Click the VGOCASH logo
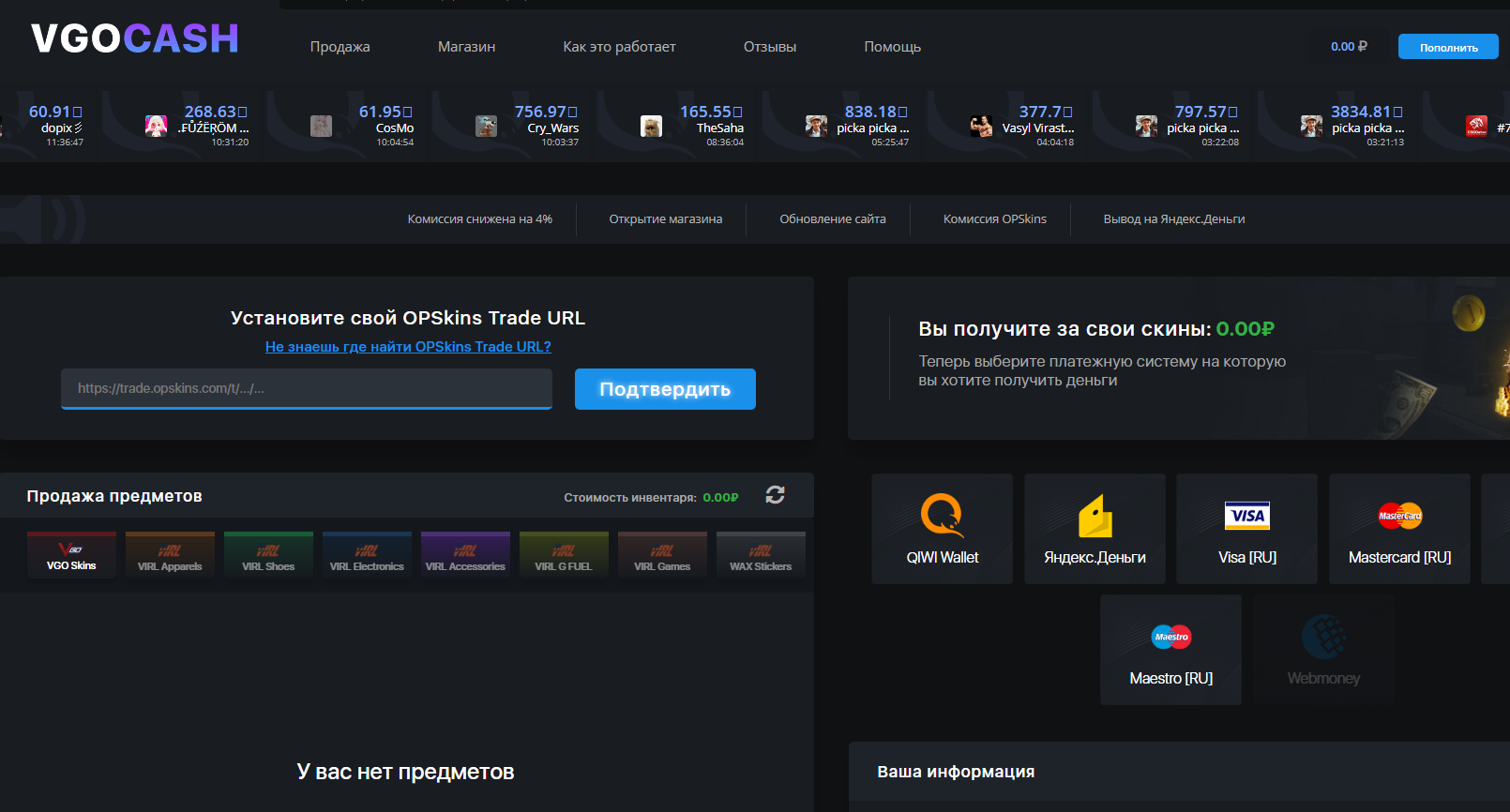This screenshot has width=1510, height=812. [135, 38]
